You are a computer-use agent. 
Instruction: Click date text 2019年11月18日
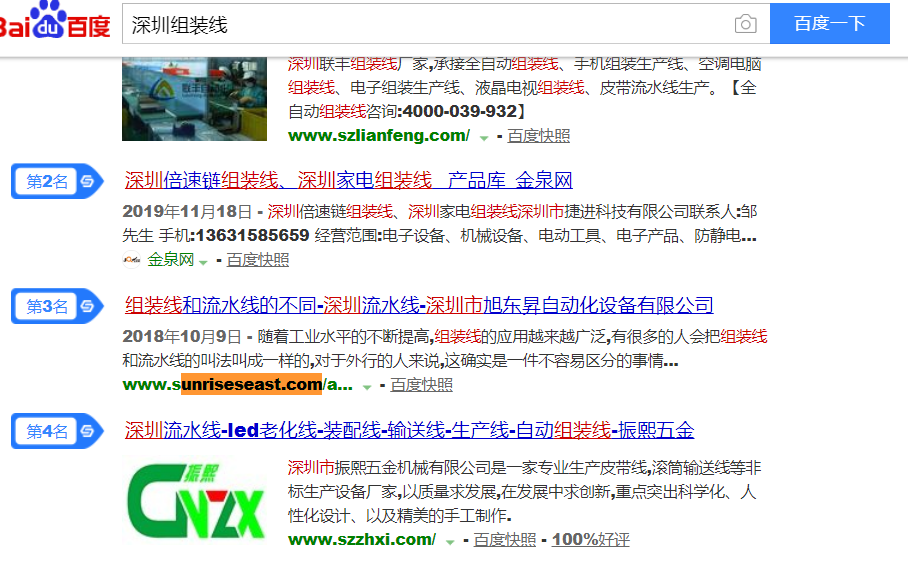click(x=187, y=211)
